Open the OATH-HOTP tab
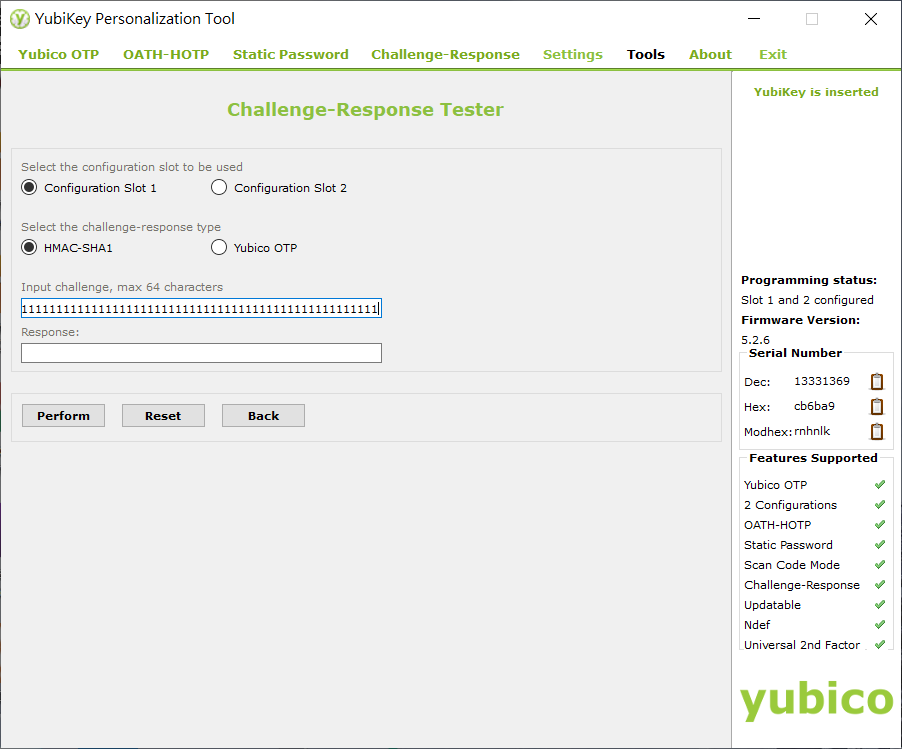 click(166, 55)
